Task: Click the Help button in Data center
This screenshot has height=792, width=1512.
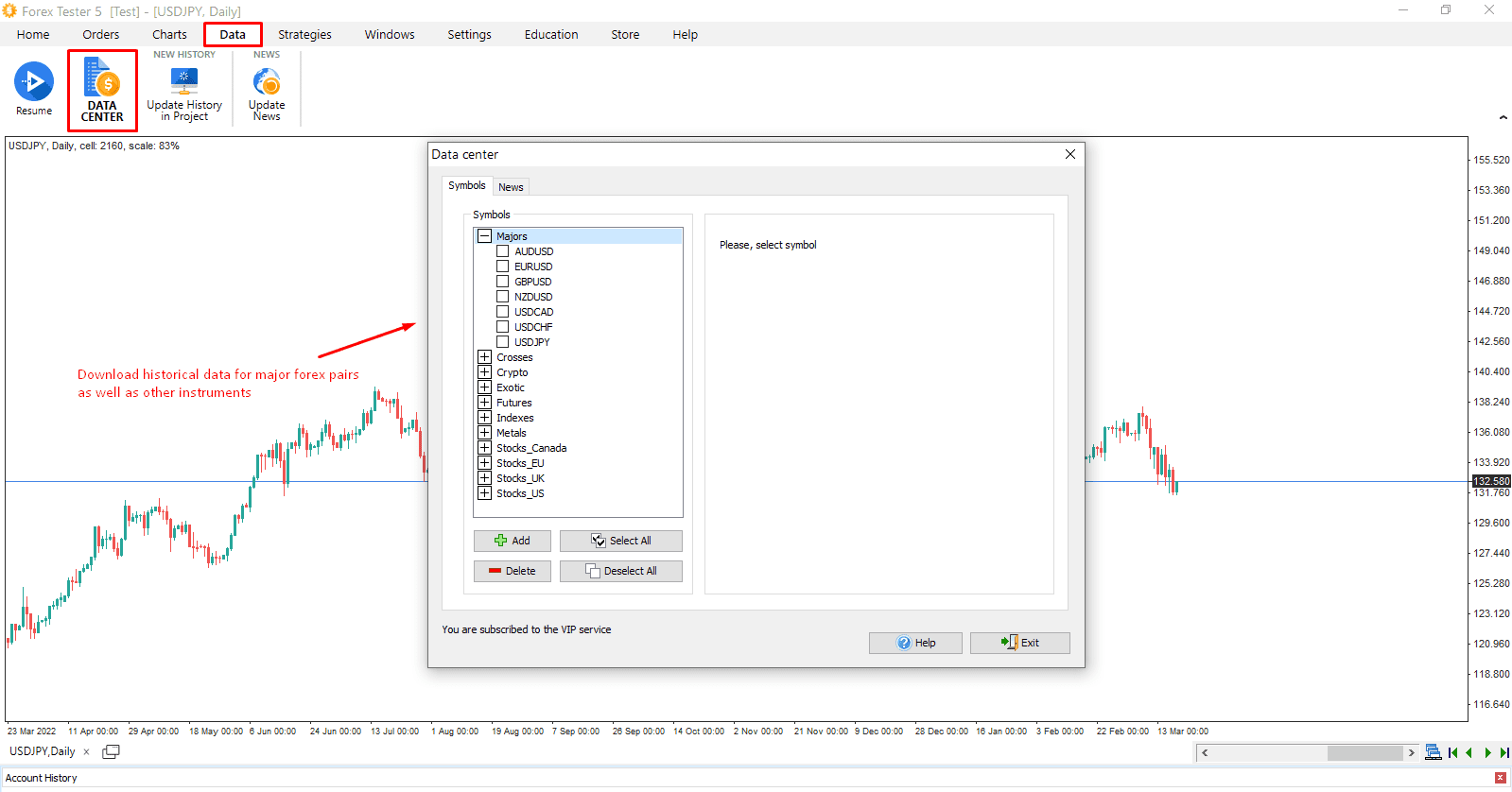Action: click(x=915, y=643)
